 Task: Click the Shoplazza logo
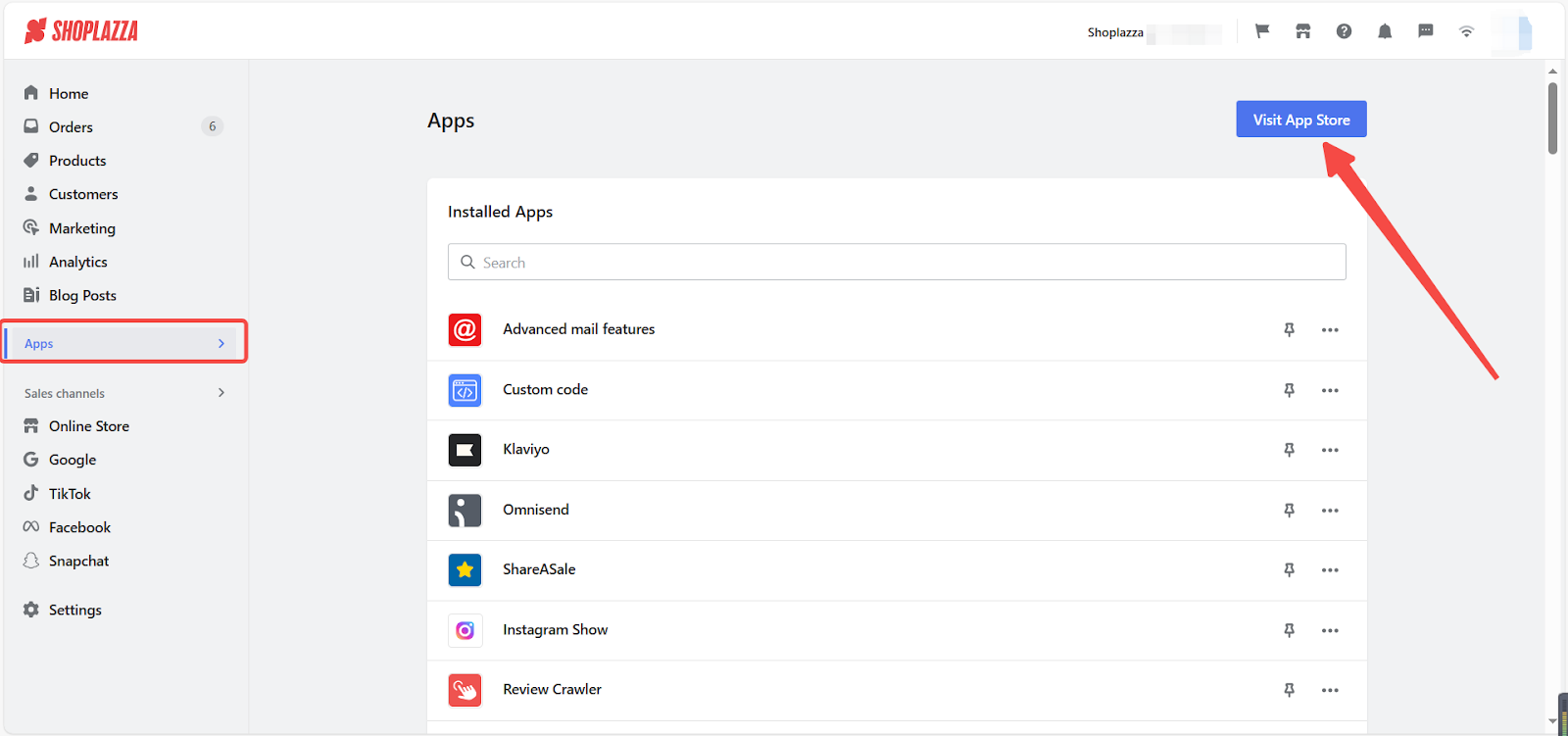tap(81, 31)
